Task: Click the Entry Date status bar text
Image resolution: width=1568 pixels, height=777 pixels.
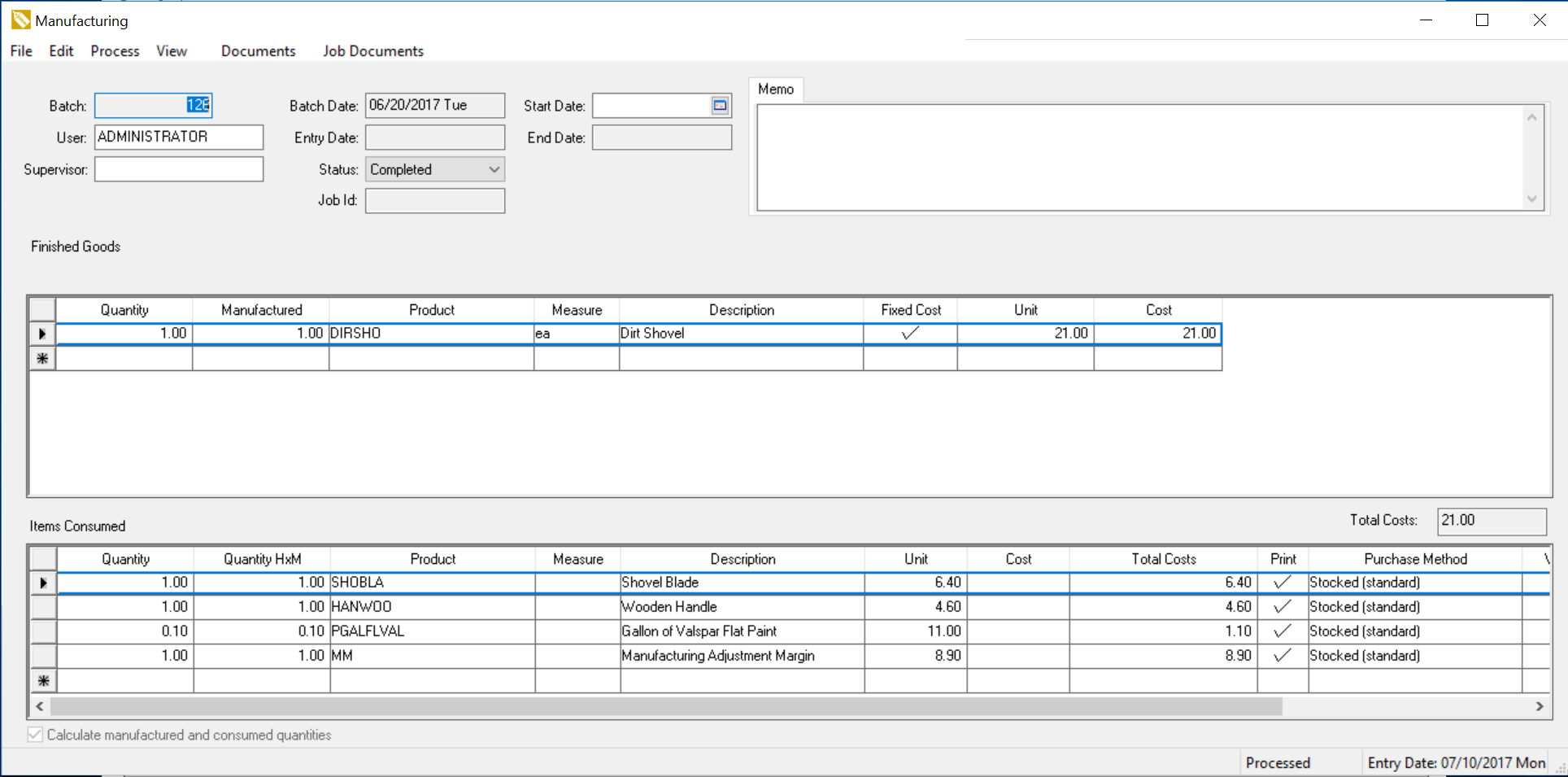Action: (1457, 763)
